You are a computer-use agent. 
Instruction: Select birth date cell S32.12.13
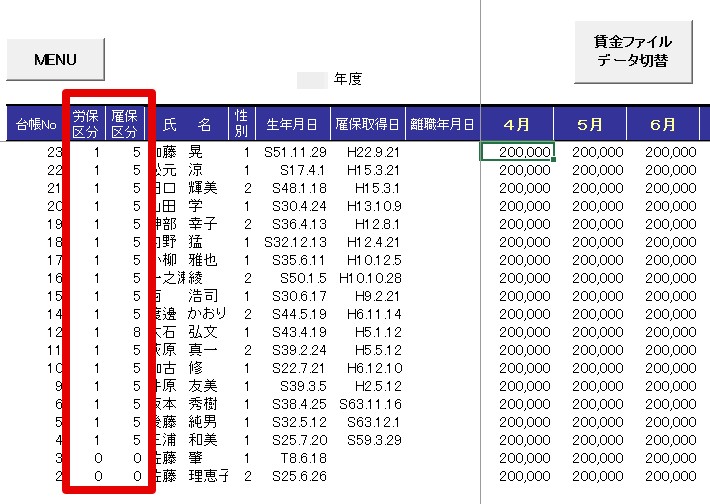(x=295, y=242)
